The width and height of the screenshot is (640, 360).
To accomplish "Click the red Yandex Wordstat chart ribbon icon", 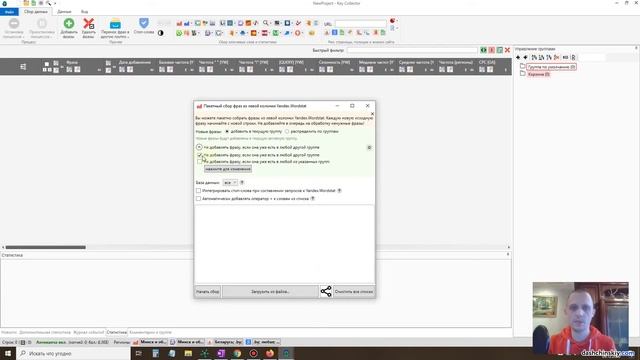I will [179, 23].
